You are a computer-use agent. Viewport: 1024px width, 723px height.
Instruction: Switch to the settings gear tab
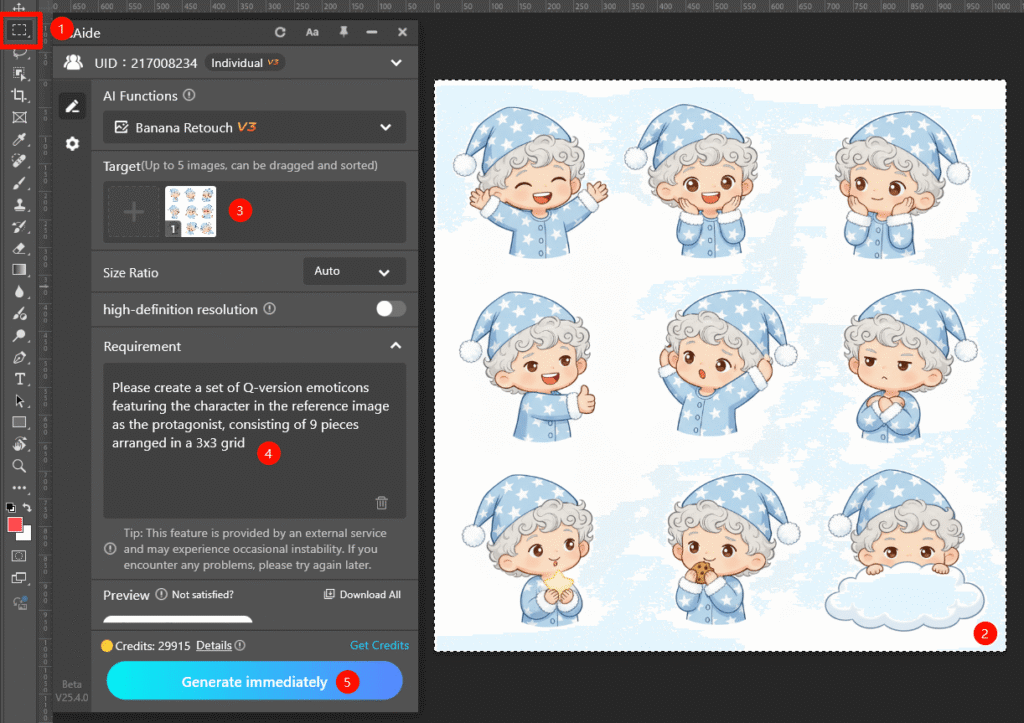coord(72,143)
